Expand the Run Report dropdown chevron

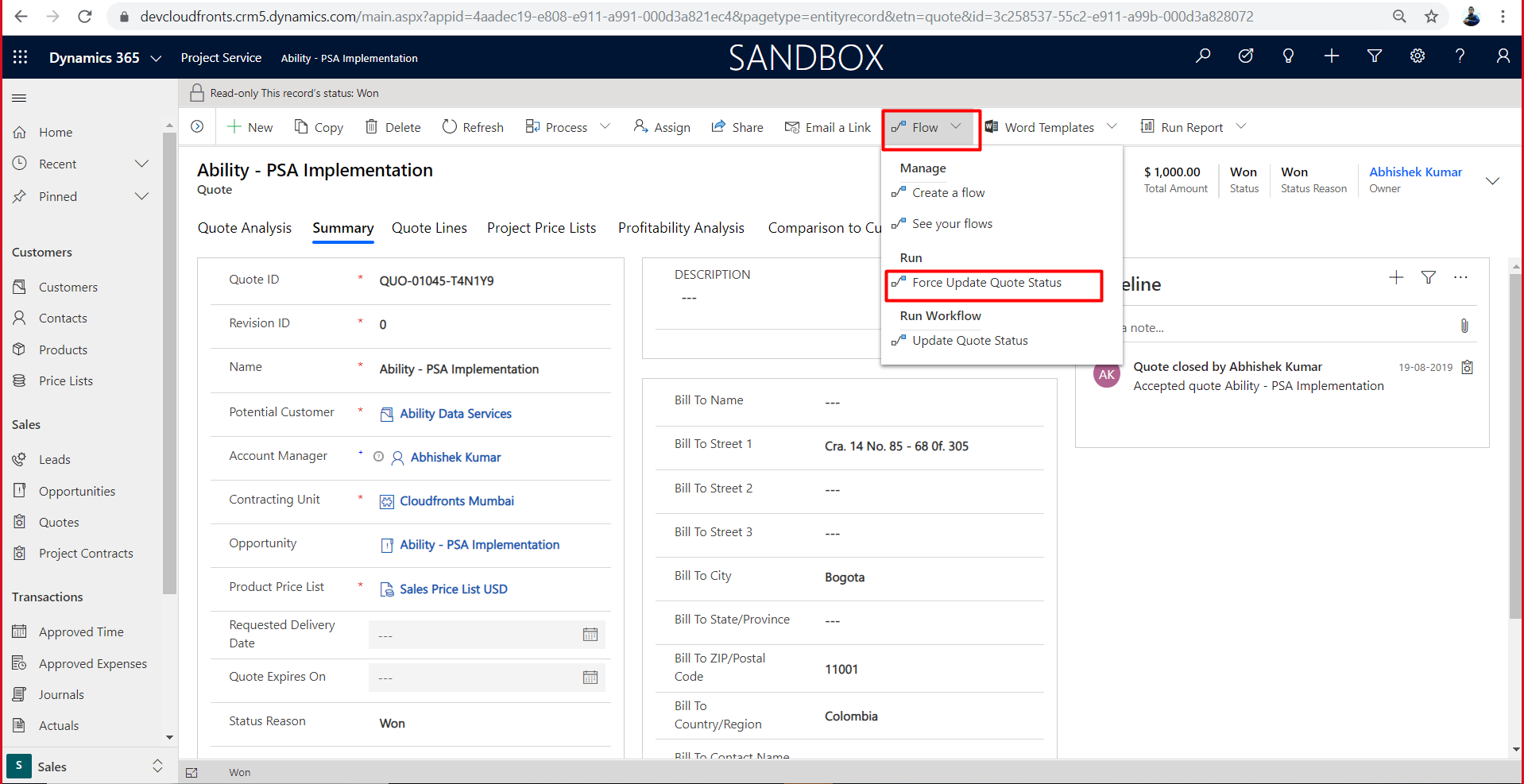tap(1241, 126)
